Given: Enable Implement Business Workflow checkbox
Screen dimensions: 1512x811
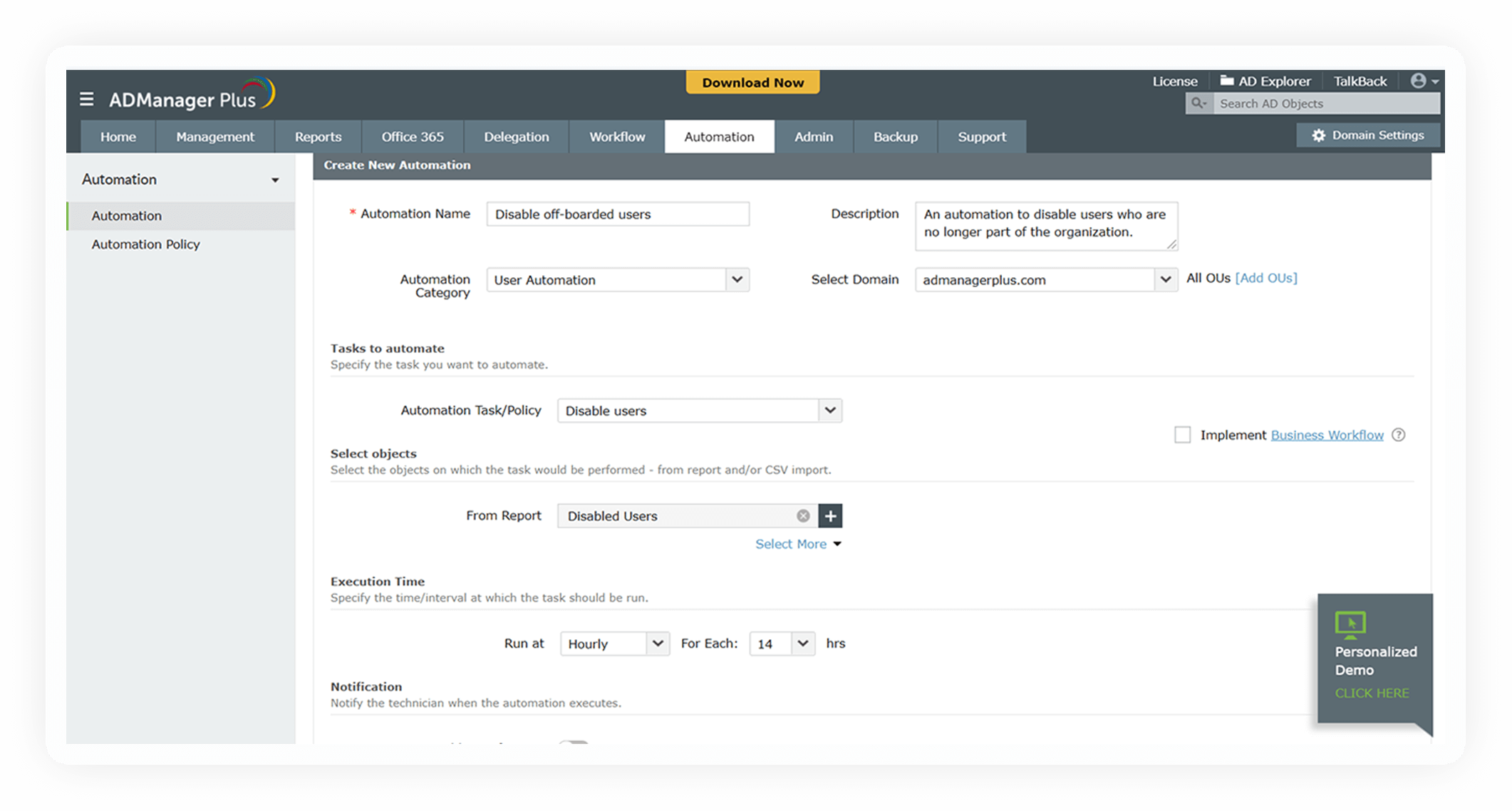Looking at the screenshot, I should point(1182,435).
